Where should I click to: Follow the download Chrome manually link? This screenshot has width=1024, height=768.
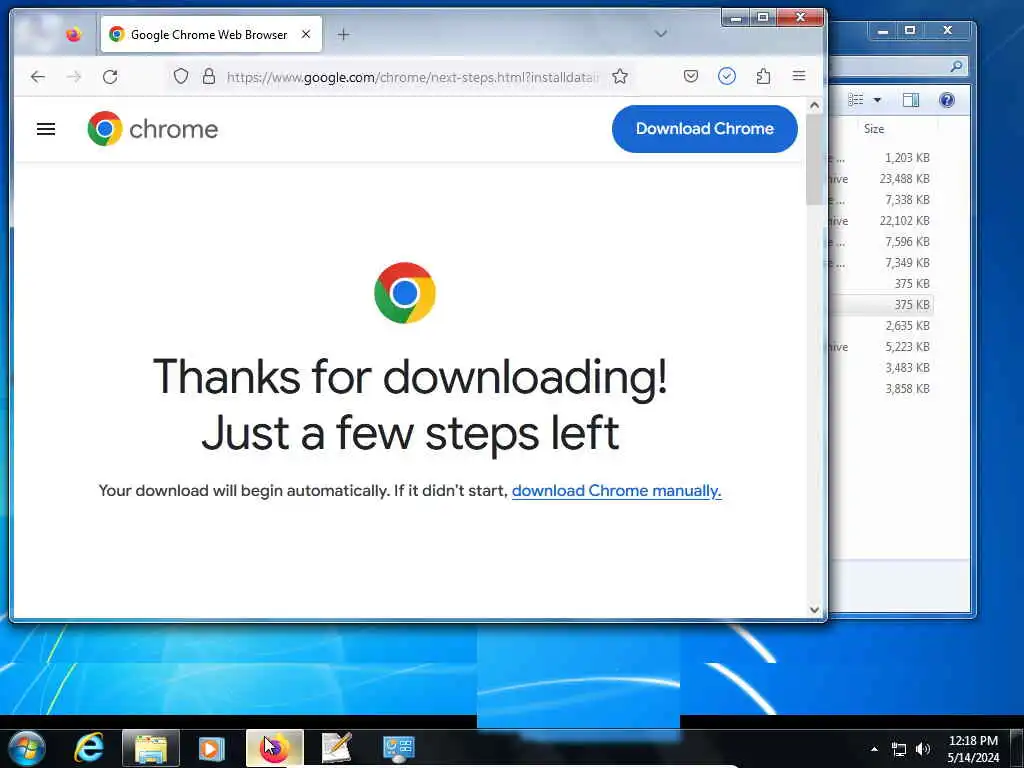click(616, 490)
